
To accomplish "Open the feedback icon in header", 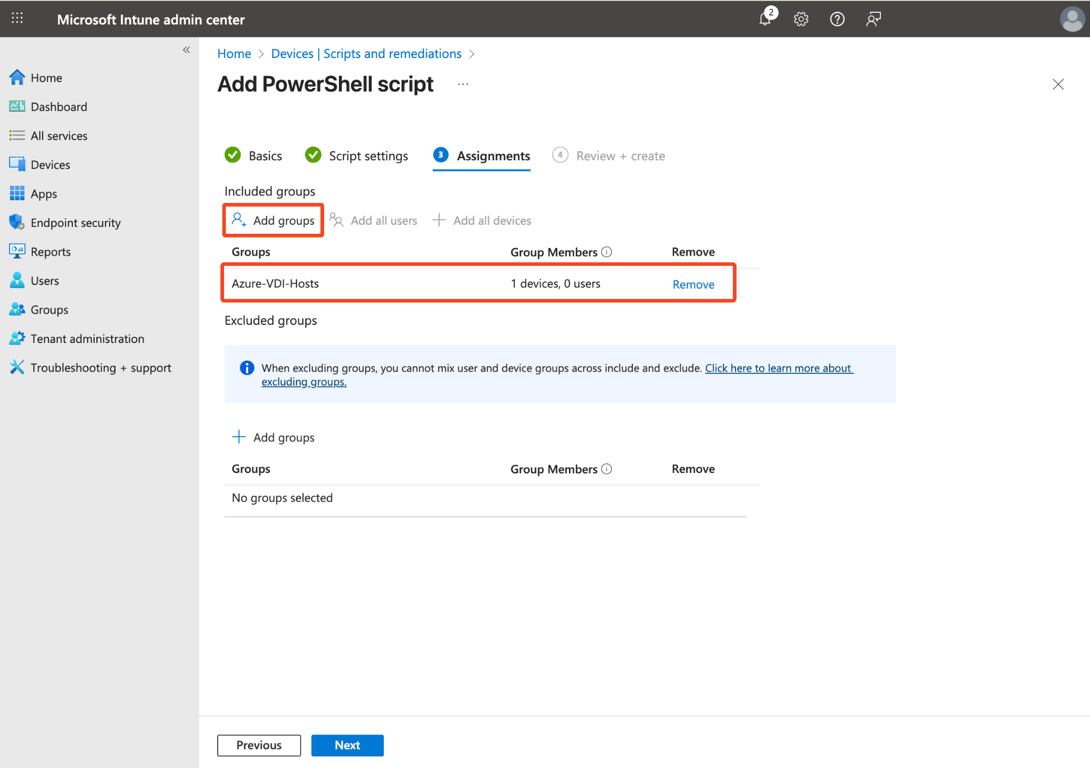I will (x=873, y=19).
